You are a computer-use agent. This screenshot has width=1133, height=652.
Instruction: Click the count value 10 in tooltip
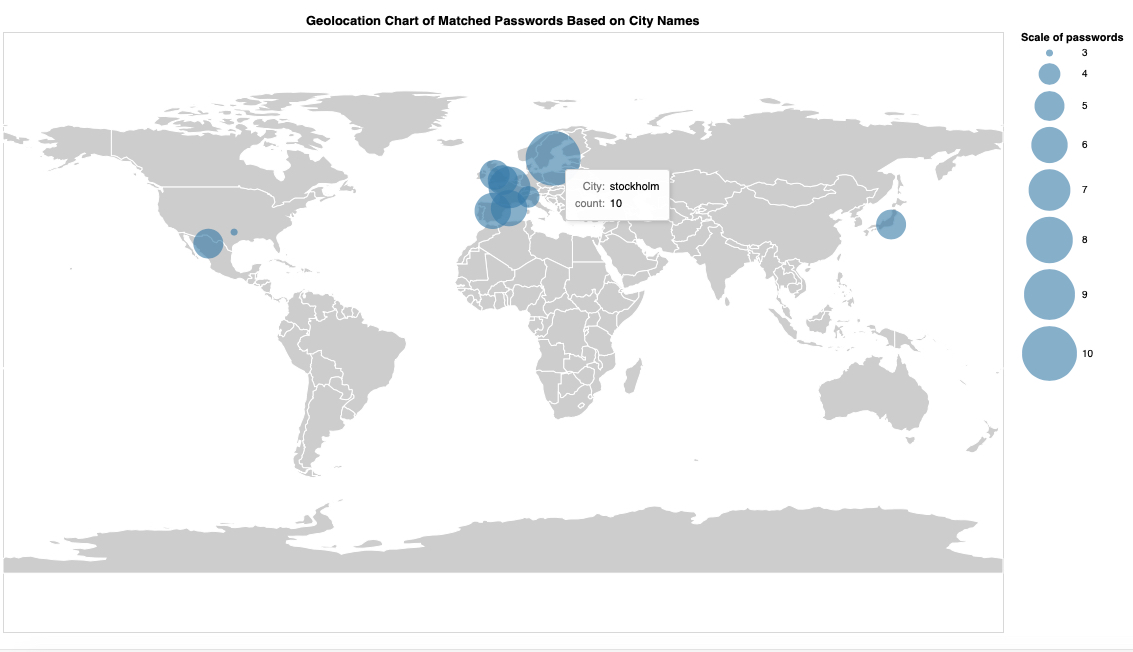pyautogui.click(x=616, y=204)
